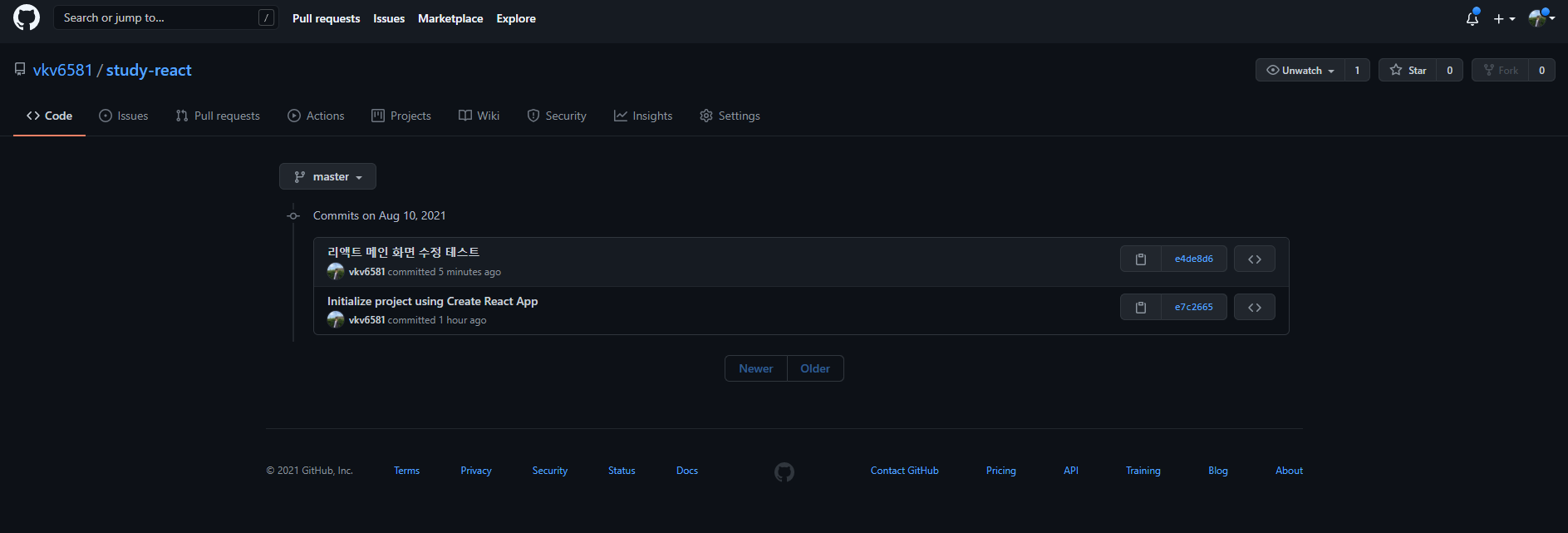Screen dimensions: 1568x533
Task: Open the Privacy footer link
Action: point(476,471)
